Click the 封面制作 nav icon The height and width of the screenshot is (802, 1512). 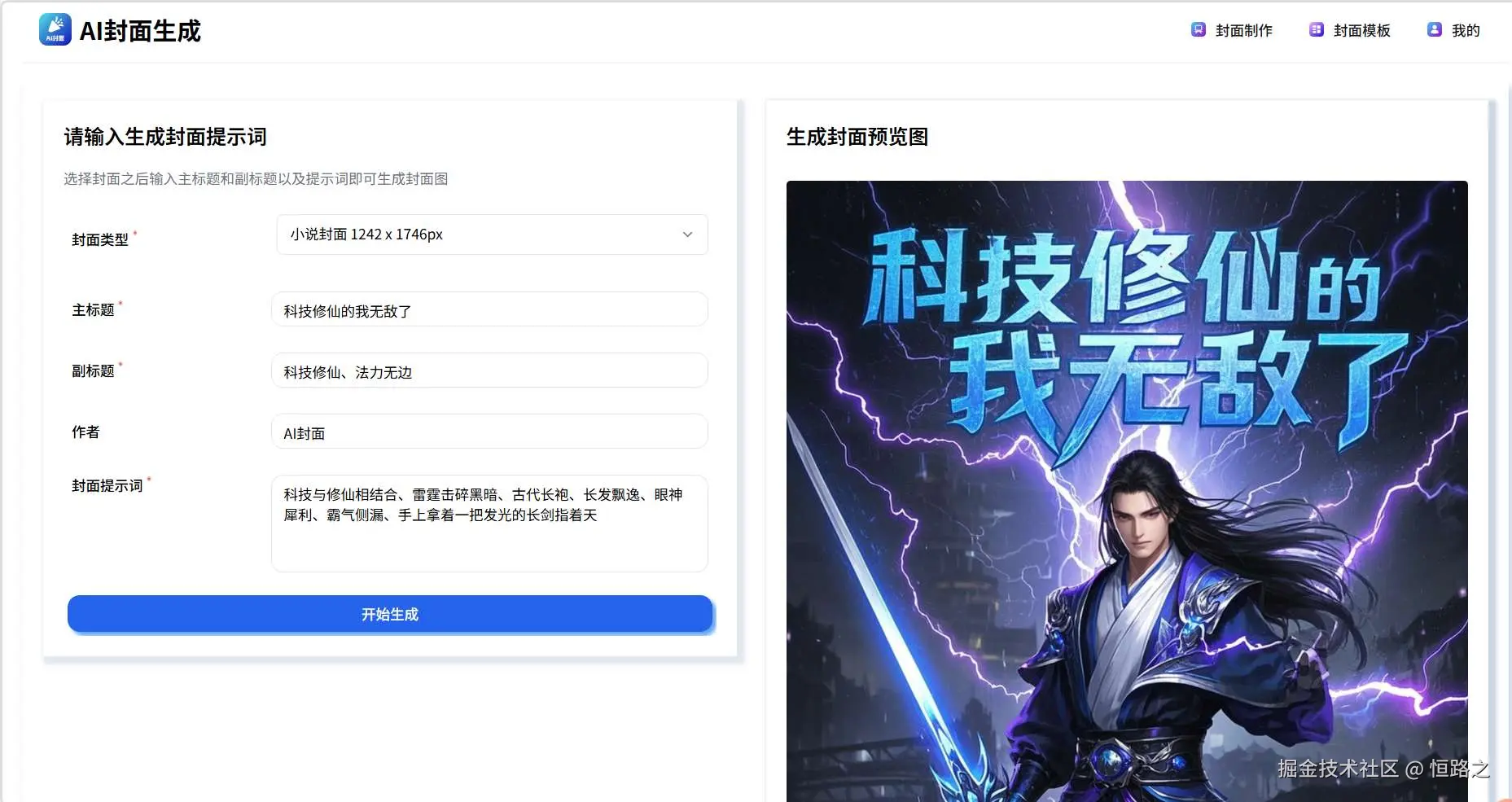pos(1199,30)
